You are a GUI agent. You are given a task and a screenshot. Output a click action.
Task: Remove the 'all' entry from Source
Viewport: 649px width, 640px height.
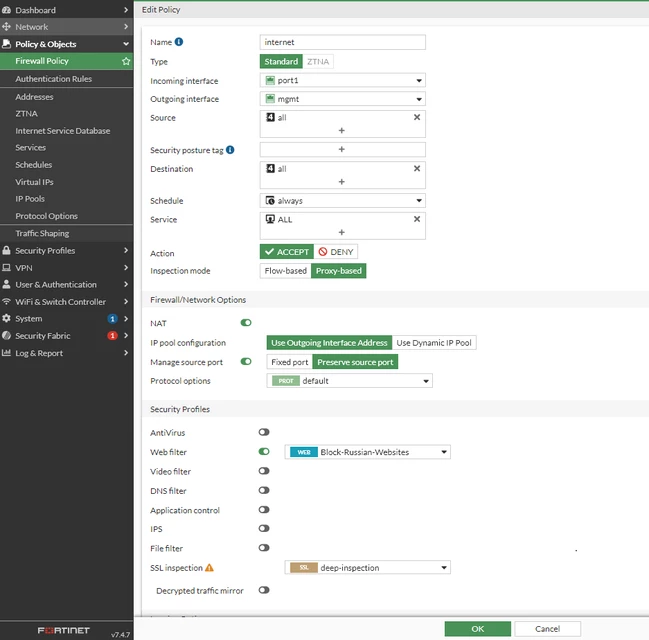tap(417, 117)
